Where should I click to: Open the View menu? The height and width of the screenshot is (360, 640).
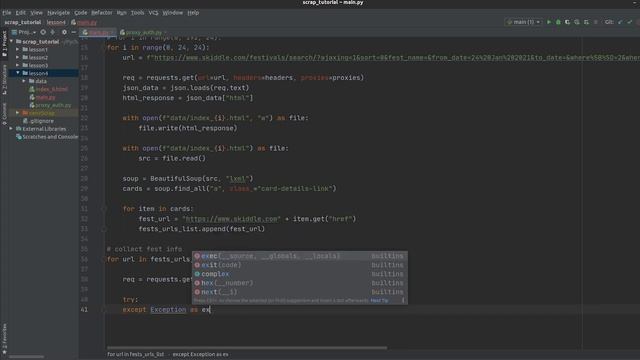pos(36,13)
